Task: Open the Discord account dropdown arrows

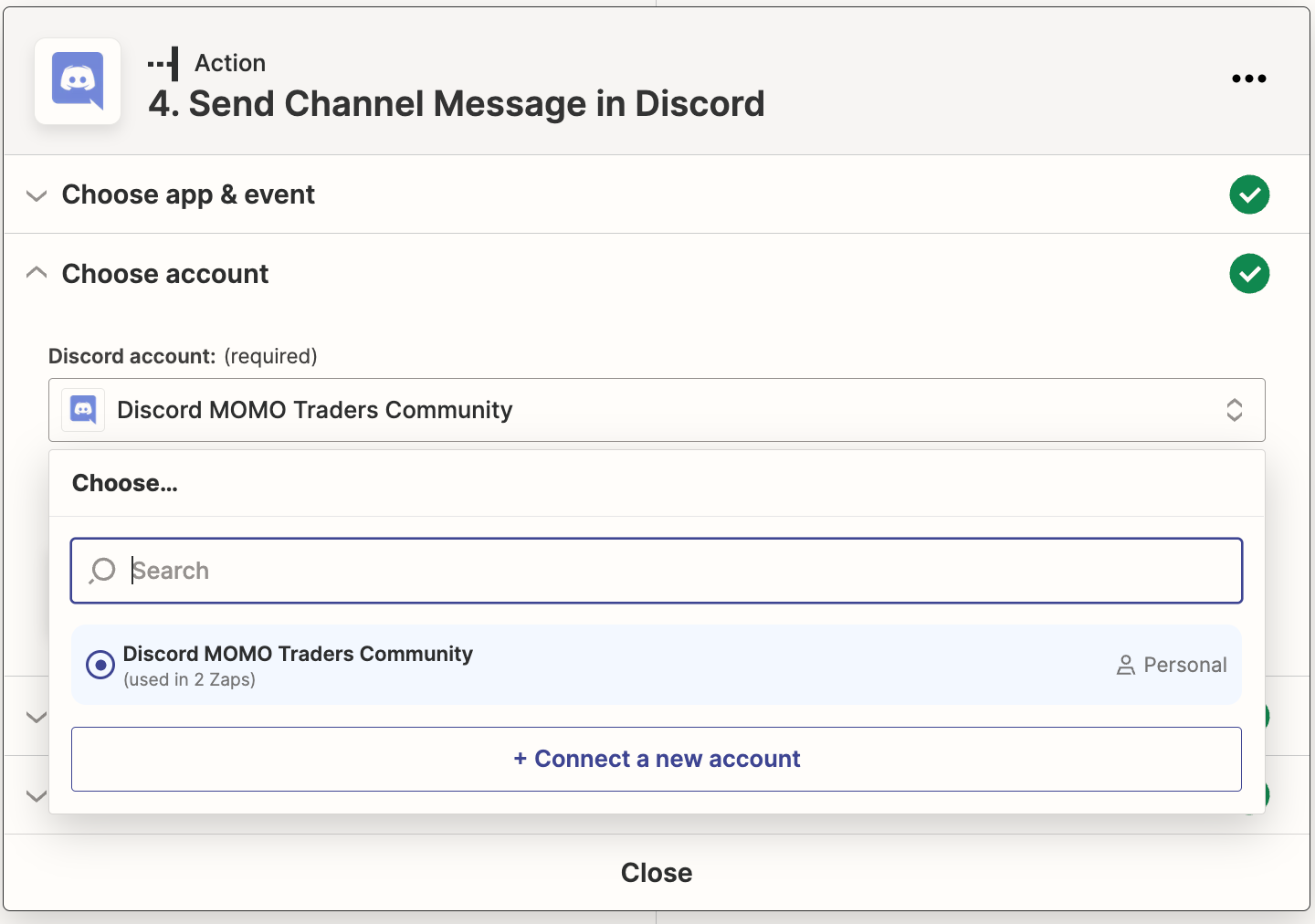Action: 1235,410
